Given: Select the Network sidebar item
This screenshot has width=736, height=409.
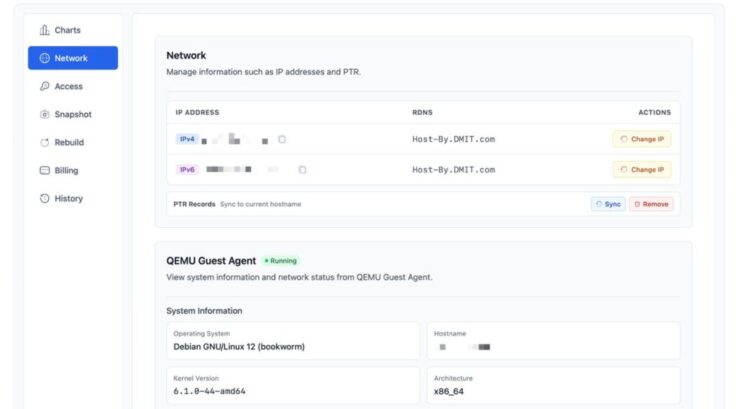Looking at the screenshot, I should click(x=73, y=58).
